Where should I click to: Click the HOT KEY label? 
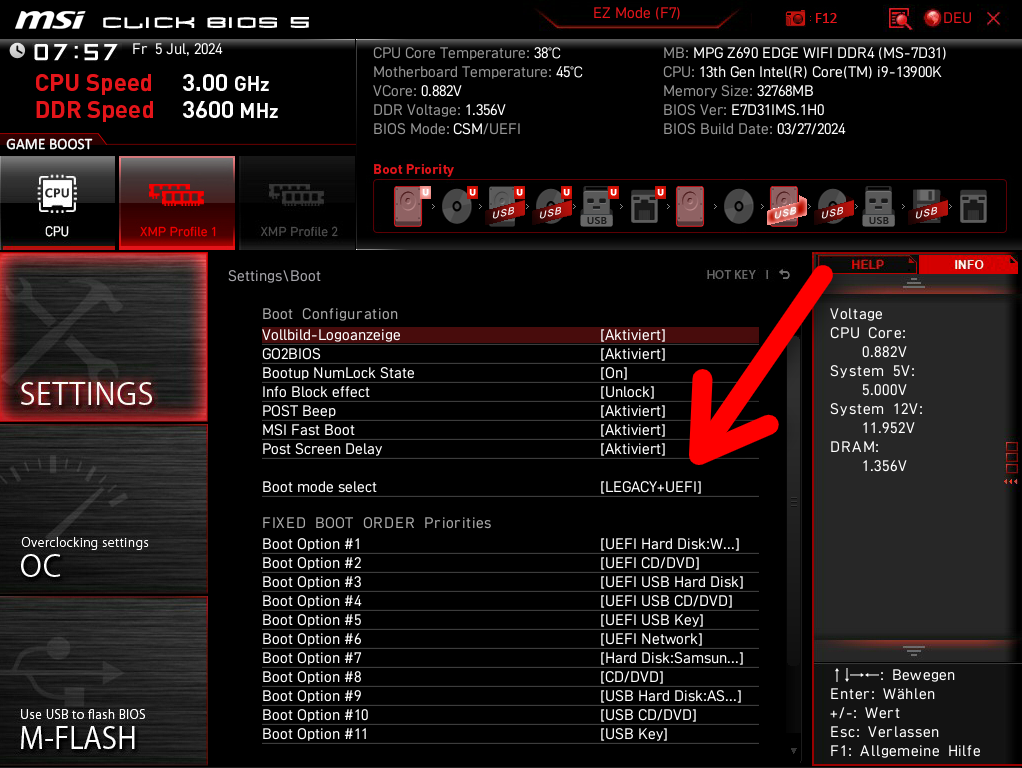(x=731, y=275)
